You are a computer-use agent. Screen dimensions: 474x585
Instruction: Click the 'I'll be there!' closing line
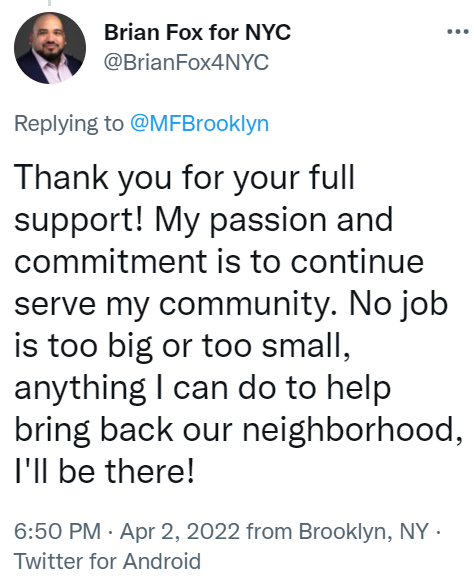click(105, 472)
